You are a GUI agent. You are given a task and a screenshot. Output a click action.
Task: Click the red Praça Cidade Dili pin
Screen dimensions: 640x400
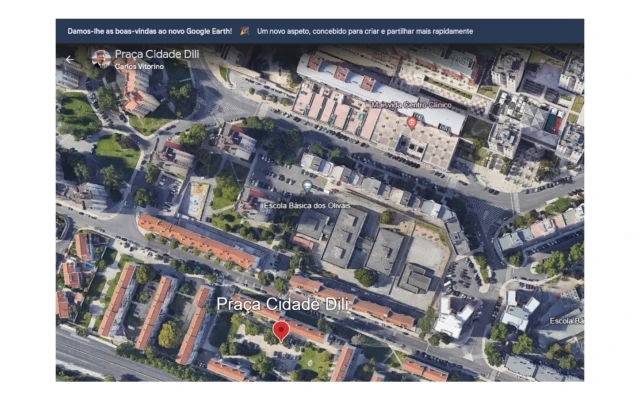[282, 330]
